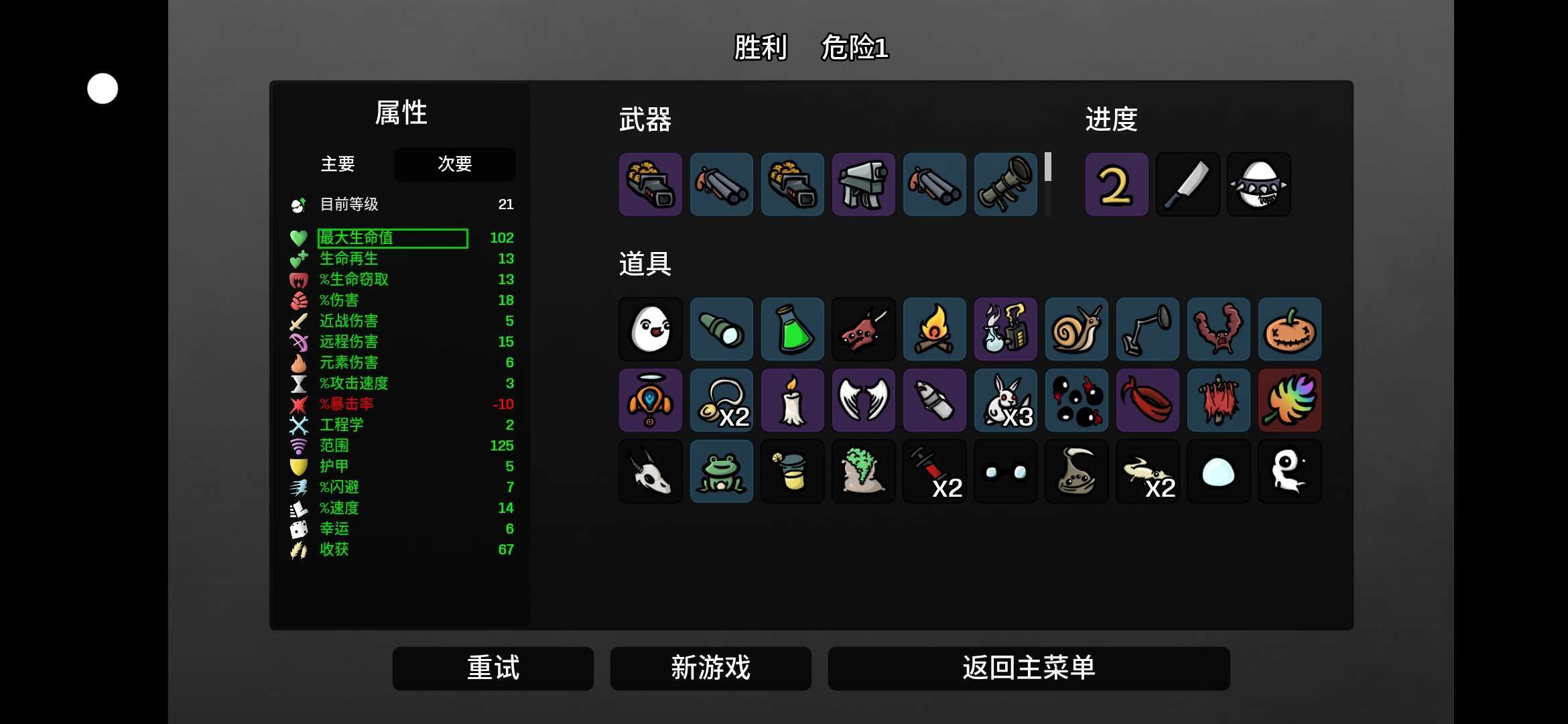Click the green potion flask item
The image size is (1568, 724).
tap(792, 329)
